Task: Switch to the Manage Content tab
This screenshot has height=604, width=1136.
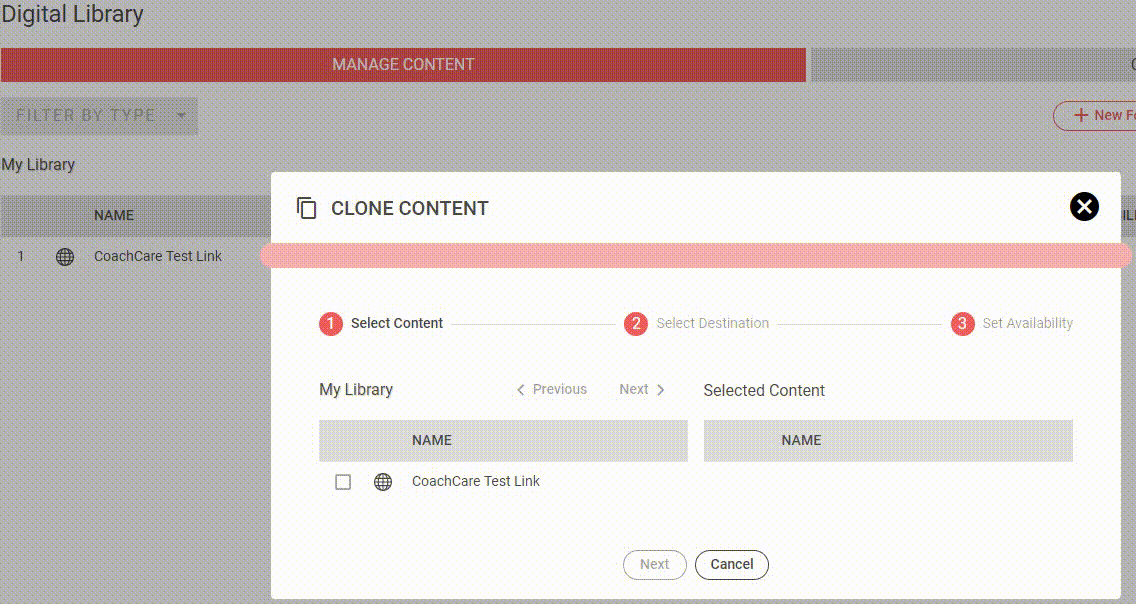Action: click(x=403, y=65)
